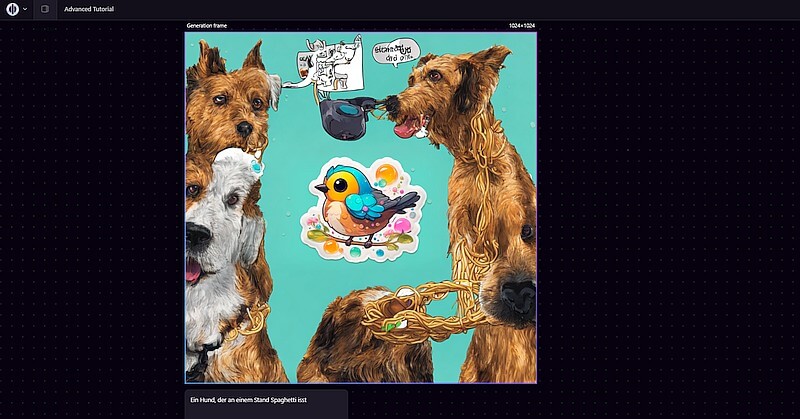Focus the prompt field reading Ein Hund
800x419 pixels.
coord(265,400)
